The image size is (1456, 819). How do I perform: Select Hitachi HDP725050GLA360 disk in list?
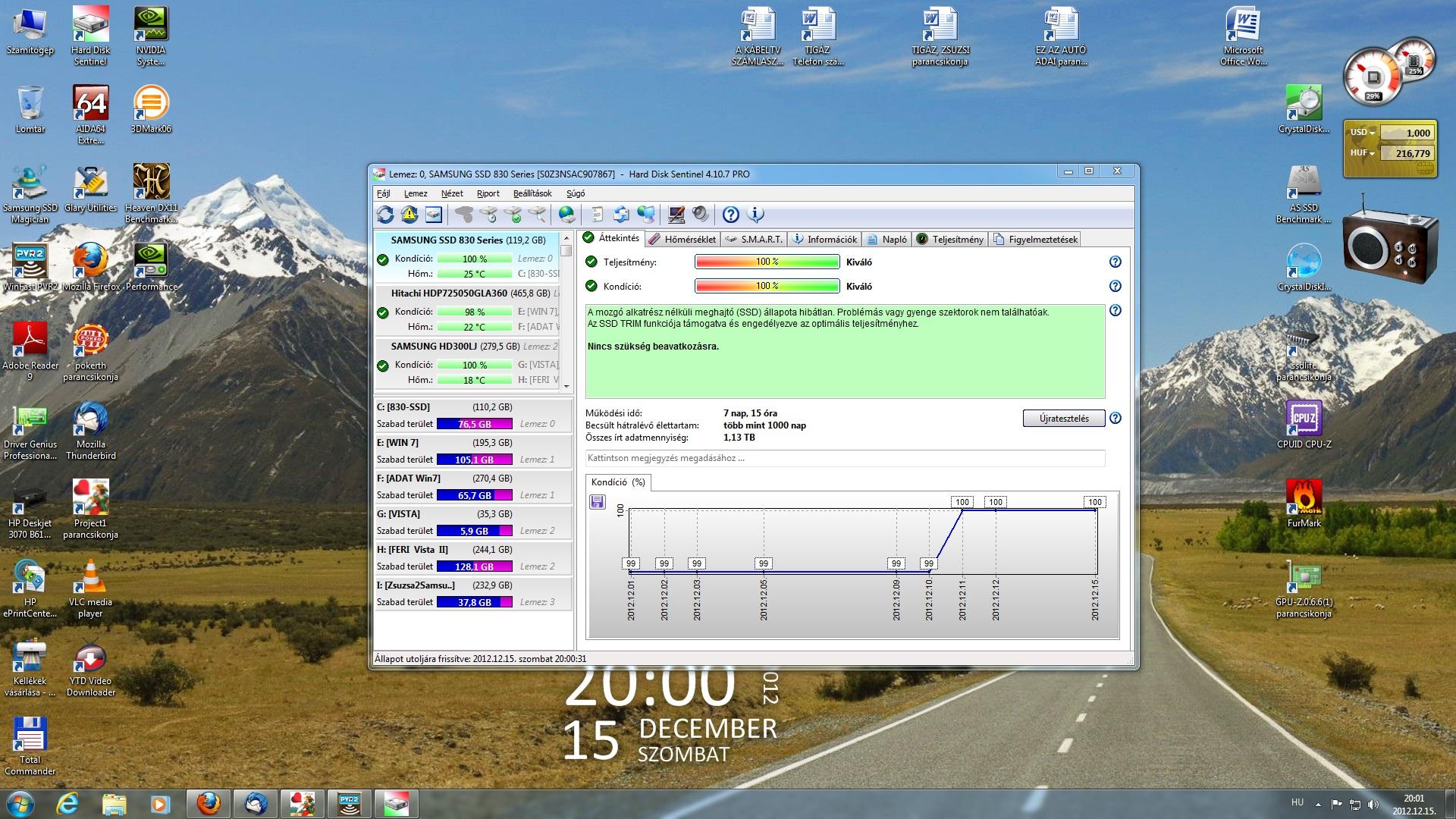click(467, 310)
